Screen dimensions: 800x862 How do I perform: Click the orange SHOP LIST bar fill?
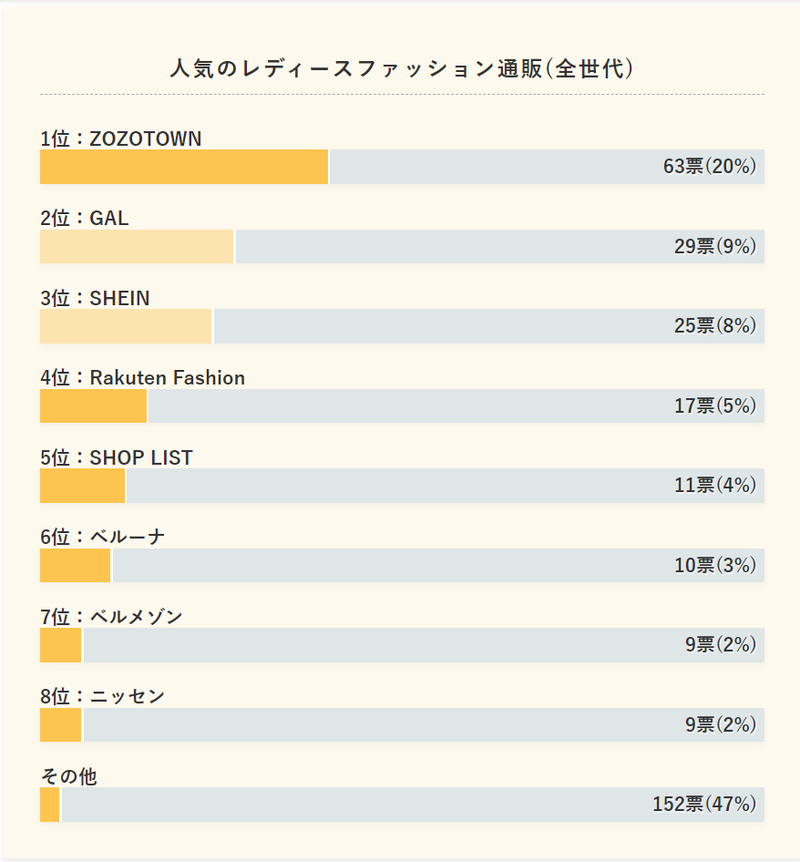point(83,486)
